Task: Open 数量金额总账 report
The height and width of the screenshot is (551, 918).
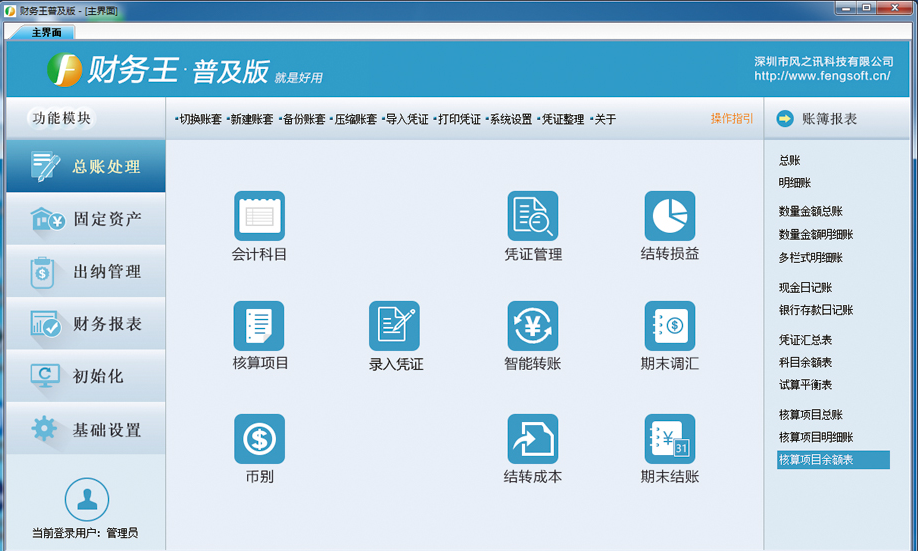Action: point(810,211)
